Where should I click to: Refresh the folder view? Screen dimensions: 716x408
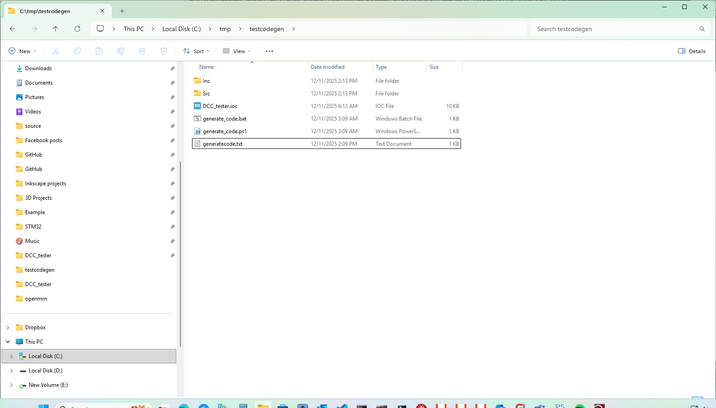tap(77, 29)
